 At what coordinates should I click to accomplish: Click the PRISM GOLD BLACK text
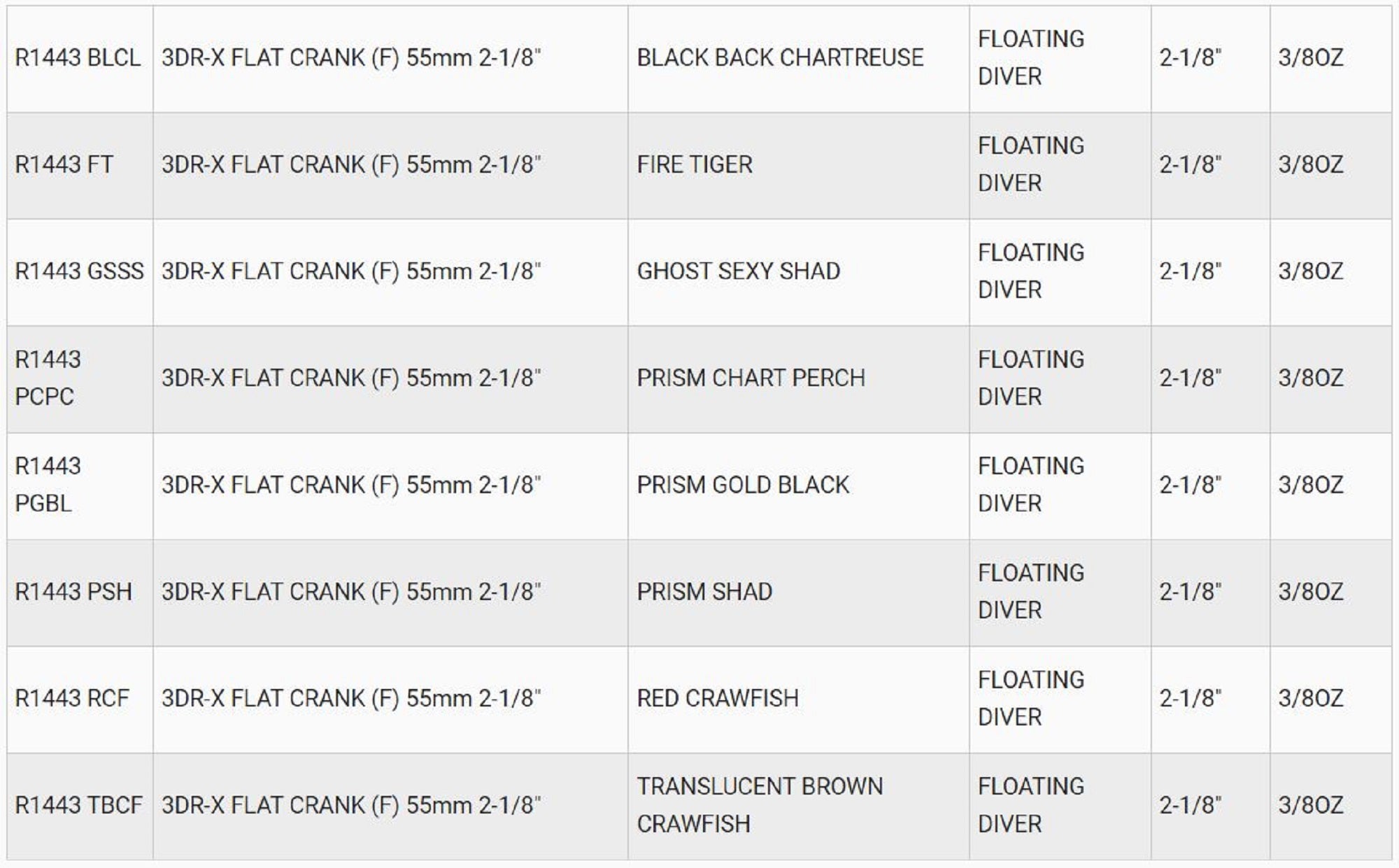coord(742,485)
